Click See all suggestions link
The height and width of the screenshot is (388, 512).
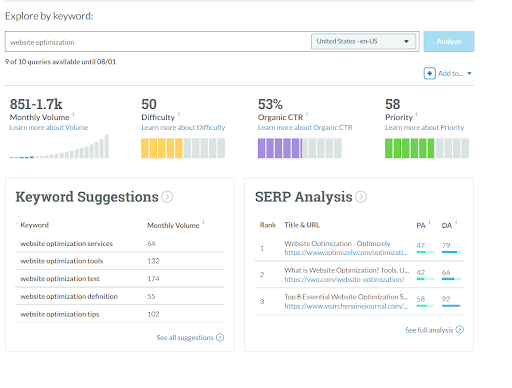coord(185,338)
